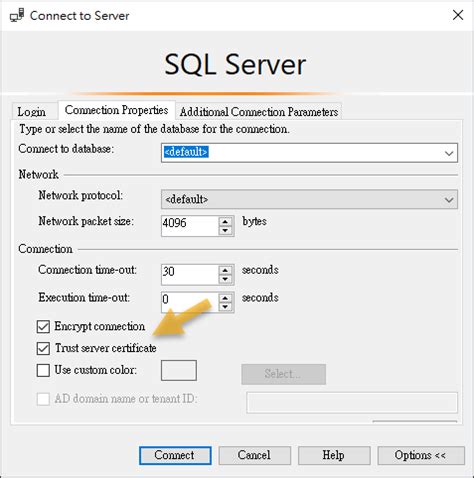Click the Connect to database combo box

[x=309, y=153]
